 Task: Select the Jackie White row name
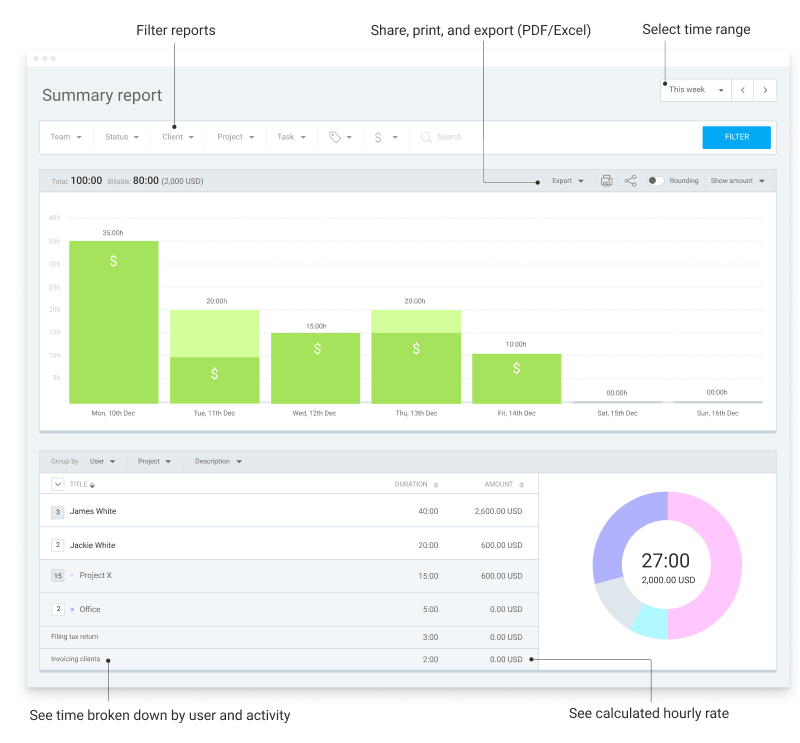[92, 545]
